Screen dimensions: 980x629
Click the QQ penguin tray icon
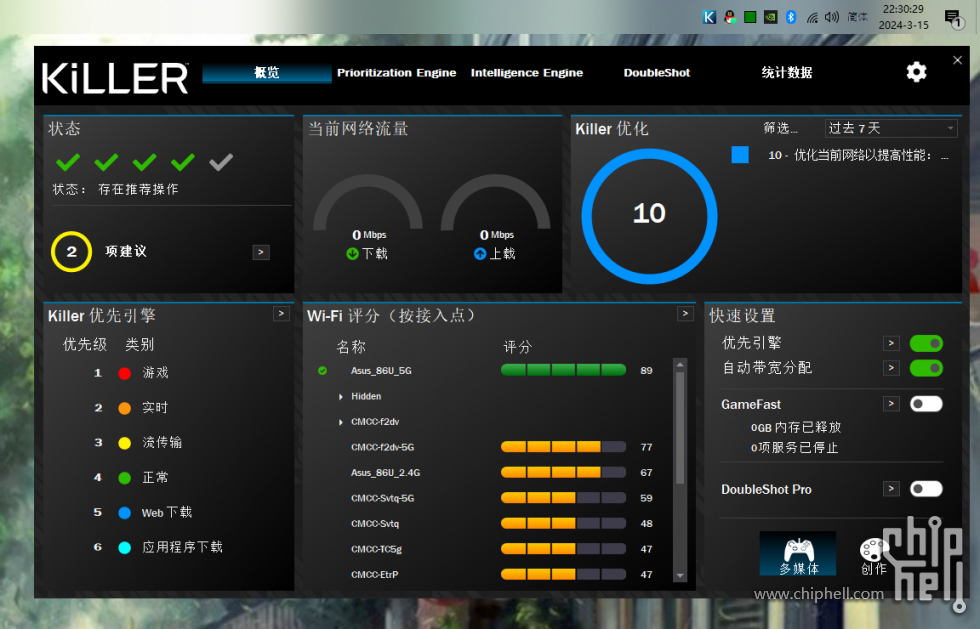tap(730, 18)
